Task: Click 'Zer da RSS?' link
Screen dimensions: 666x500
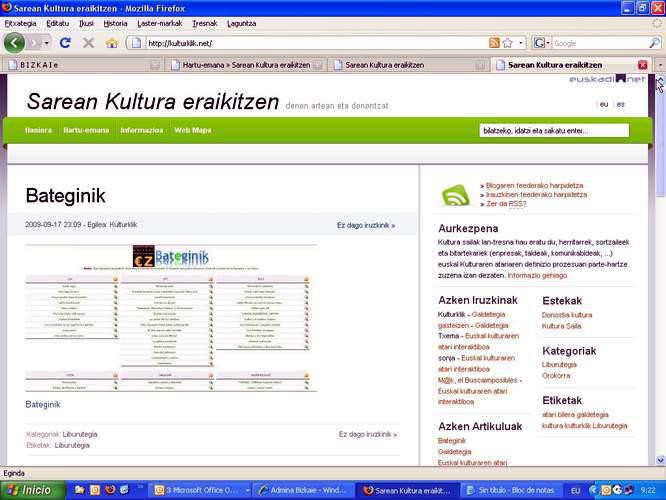Action: click(x=506, y=204)
